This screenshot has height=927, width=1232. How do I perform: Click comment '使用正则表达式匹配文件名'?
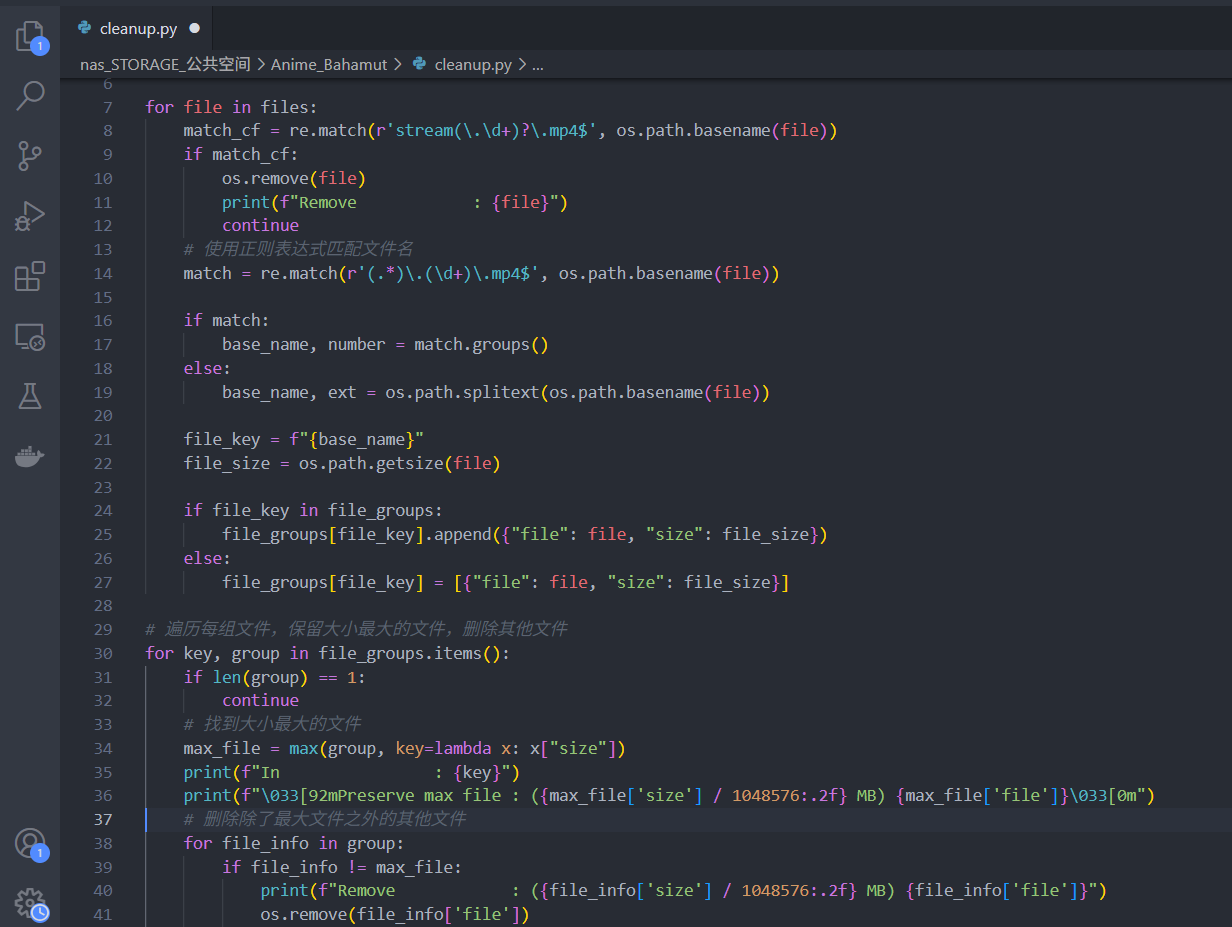pos(308,249)
